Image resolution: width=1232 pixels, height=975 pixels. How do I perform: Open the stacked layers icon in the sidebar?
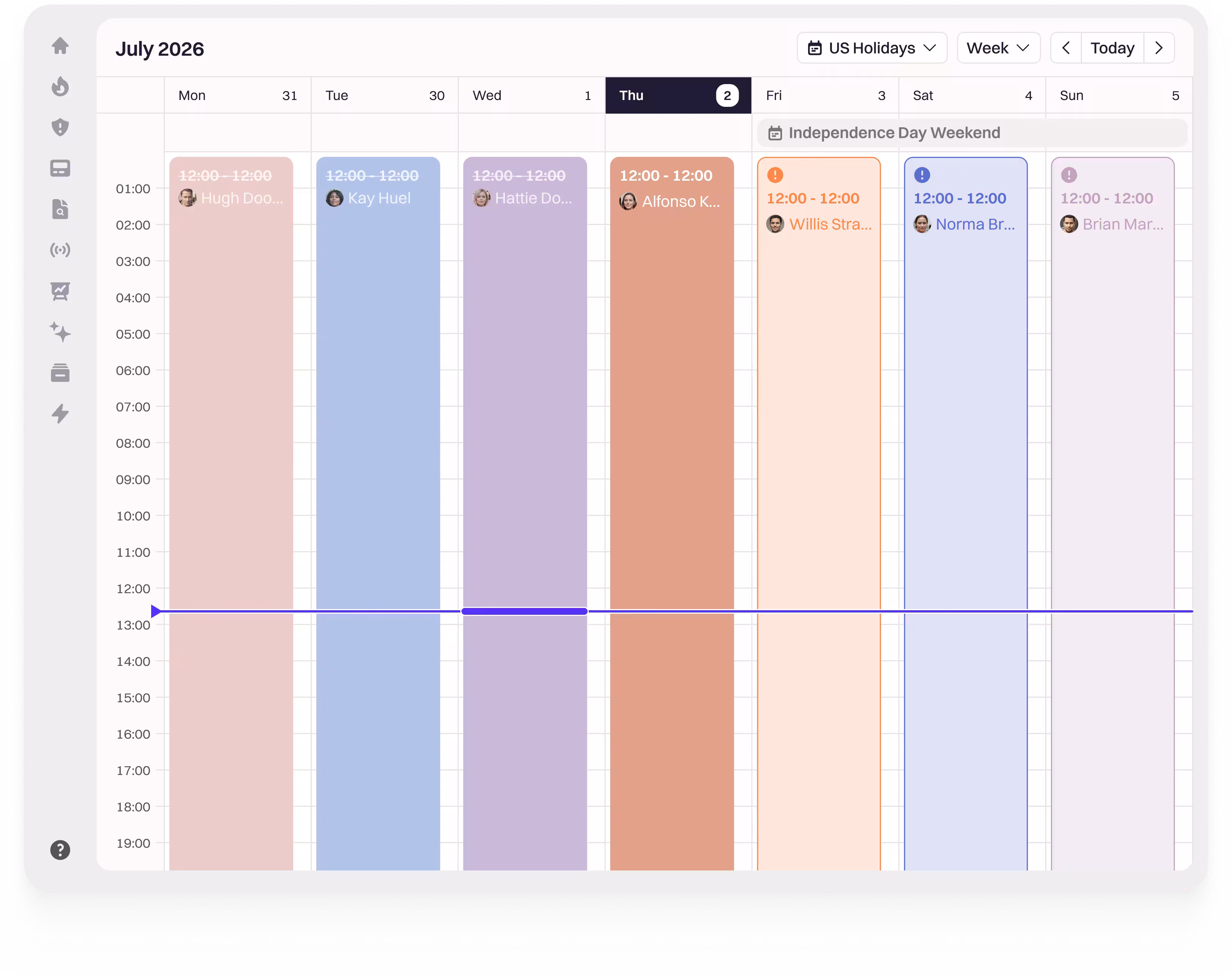(60, 373)
